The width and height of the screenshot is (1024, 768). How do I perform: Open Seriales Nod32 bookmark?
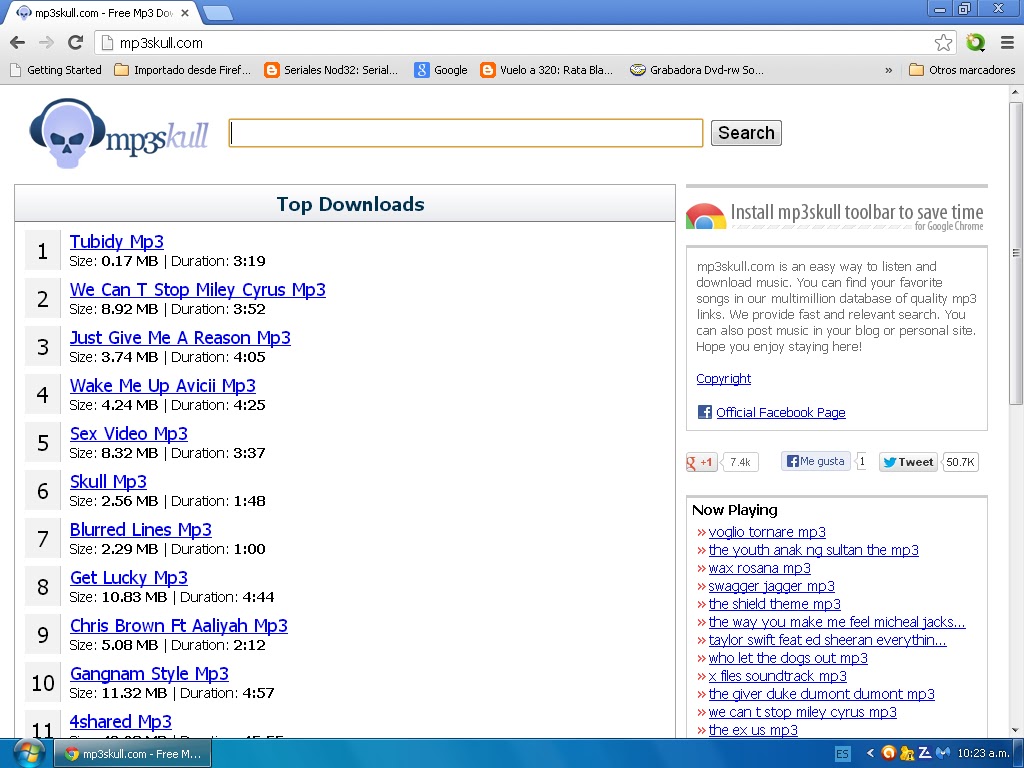coord(331,70)
